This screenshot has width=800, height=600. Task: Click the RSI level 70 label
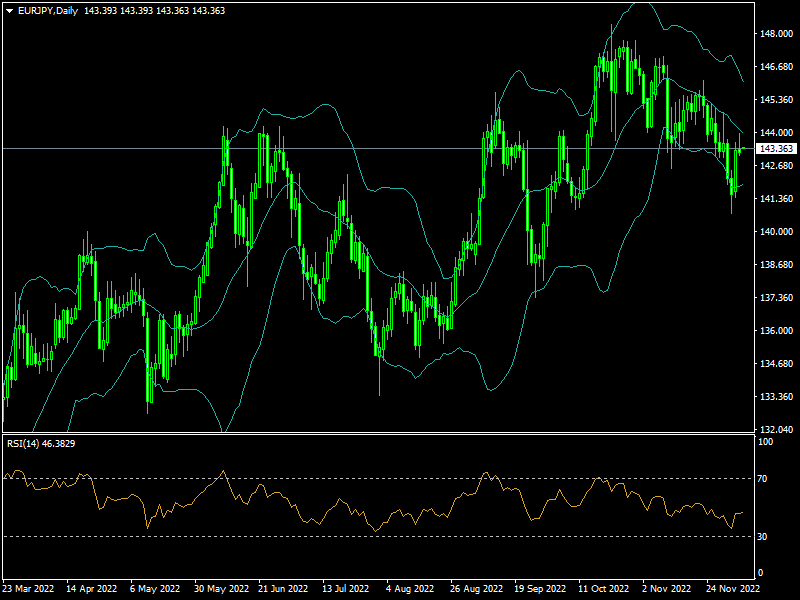tap(762, 479)
